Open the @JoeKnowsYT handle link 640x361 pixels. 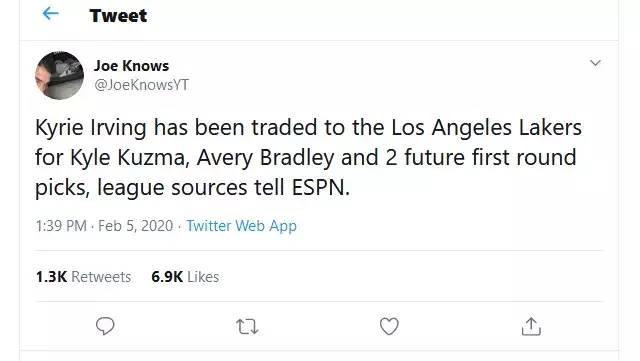point(141,85)
